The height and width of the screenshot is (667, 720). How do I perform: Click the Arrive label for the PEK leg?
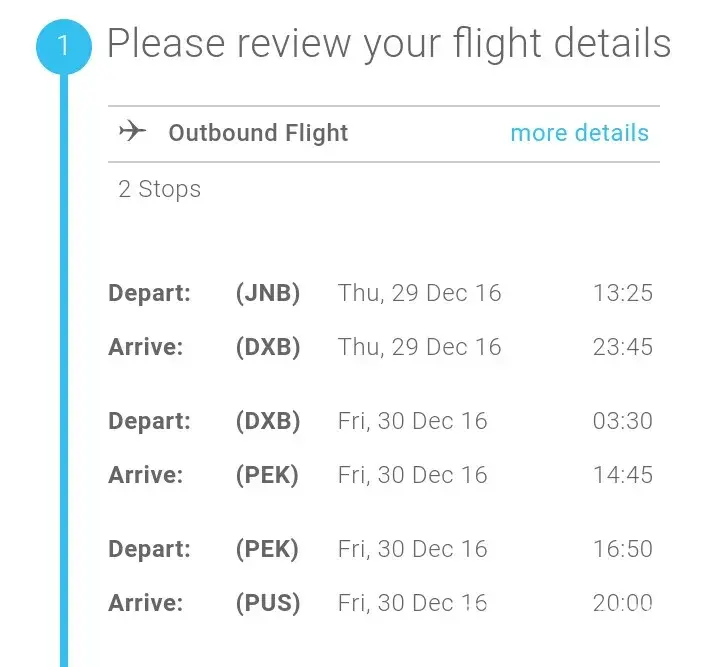146,475
